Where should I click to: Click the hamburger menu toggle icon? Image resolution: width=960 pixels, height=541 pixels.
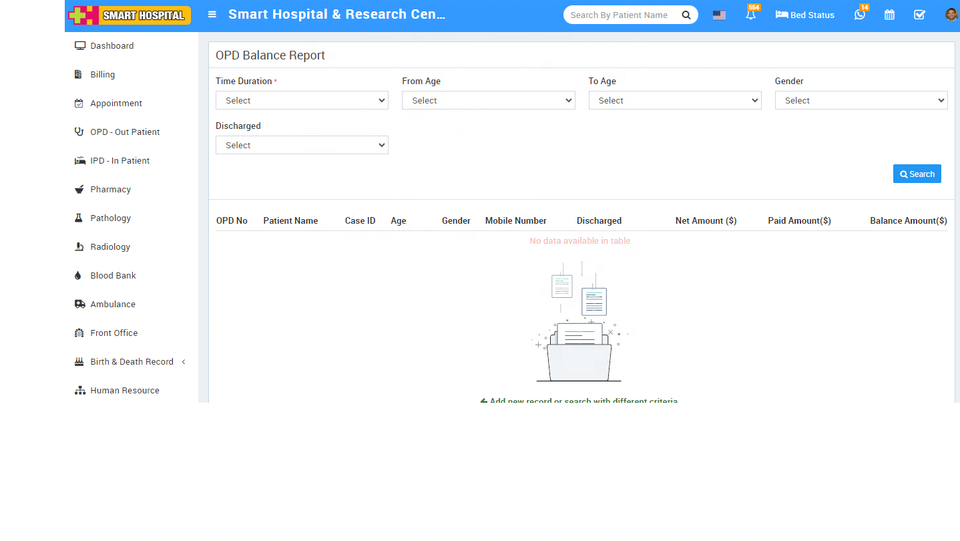212,15
